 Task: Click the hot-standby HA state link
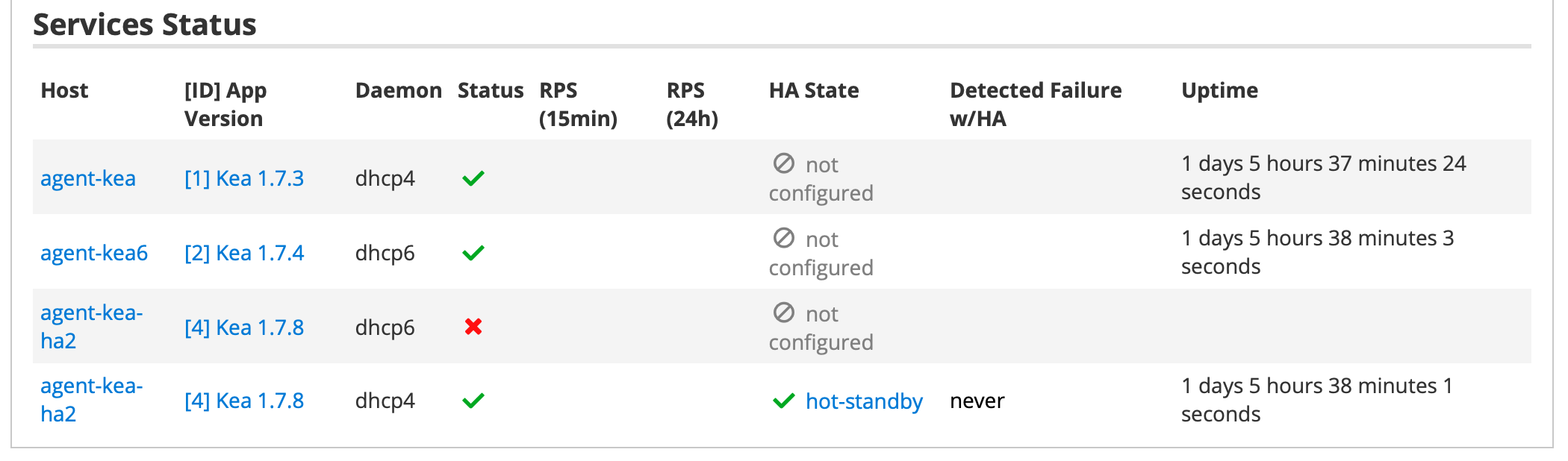(864, 401)
